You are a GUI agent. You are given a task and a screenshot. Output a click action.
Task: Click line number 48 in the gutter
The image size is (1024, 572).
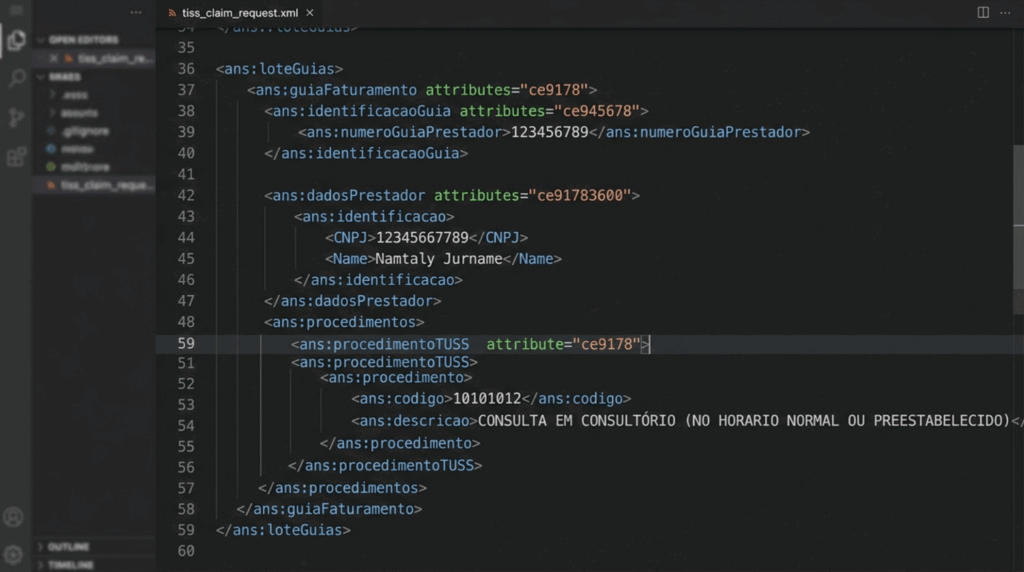(x=186, y=323)
